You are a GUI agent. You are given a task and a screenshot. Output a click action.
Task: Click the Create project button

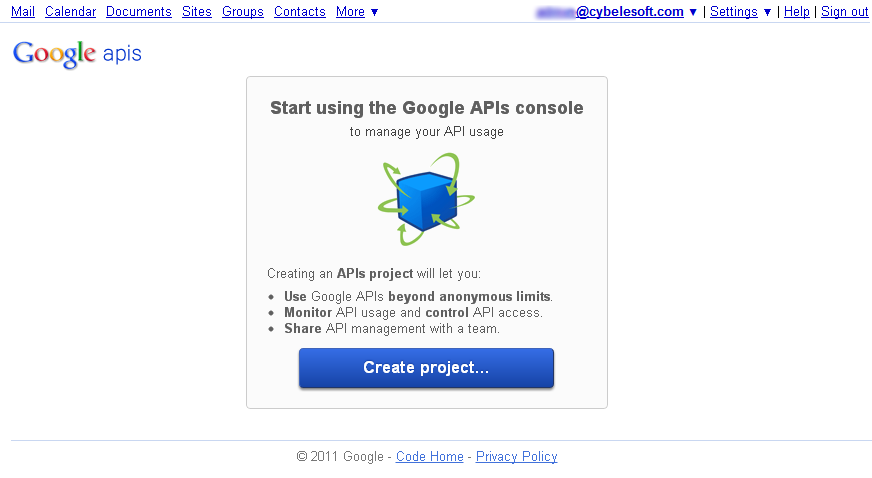point(426,367)
